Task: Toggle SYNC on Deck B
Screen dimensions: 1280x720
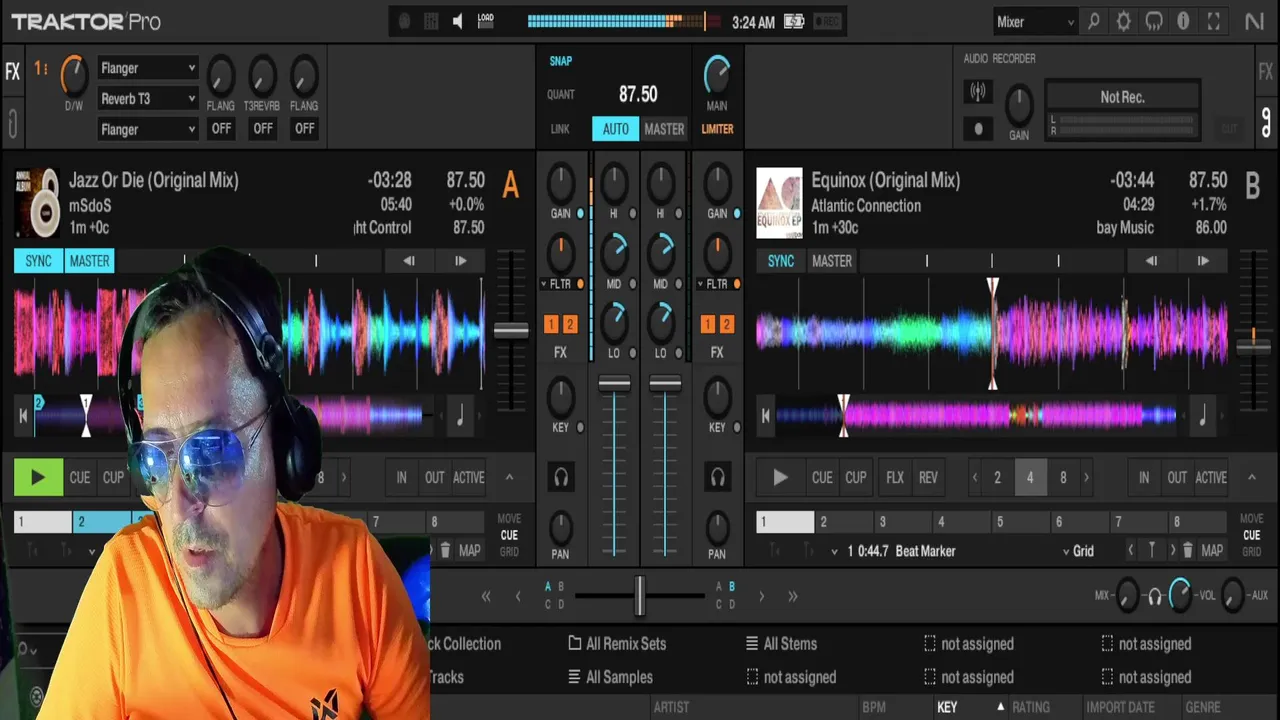Action: coord(781,261)
